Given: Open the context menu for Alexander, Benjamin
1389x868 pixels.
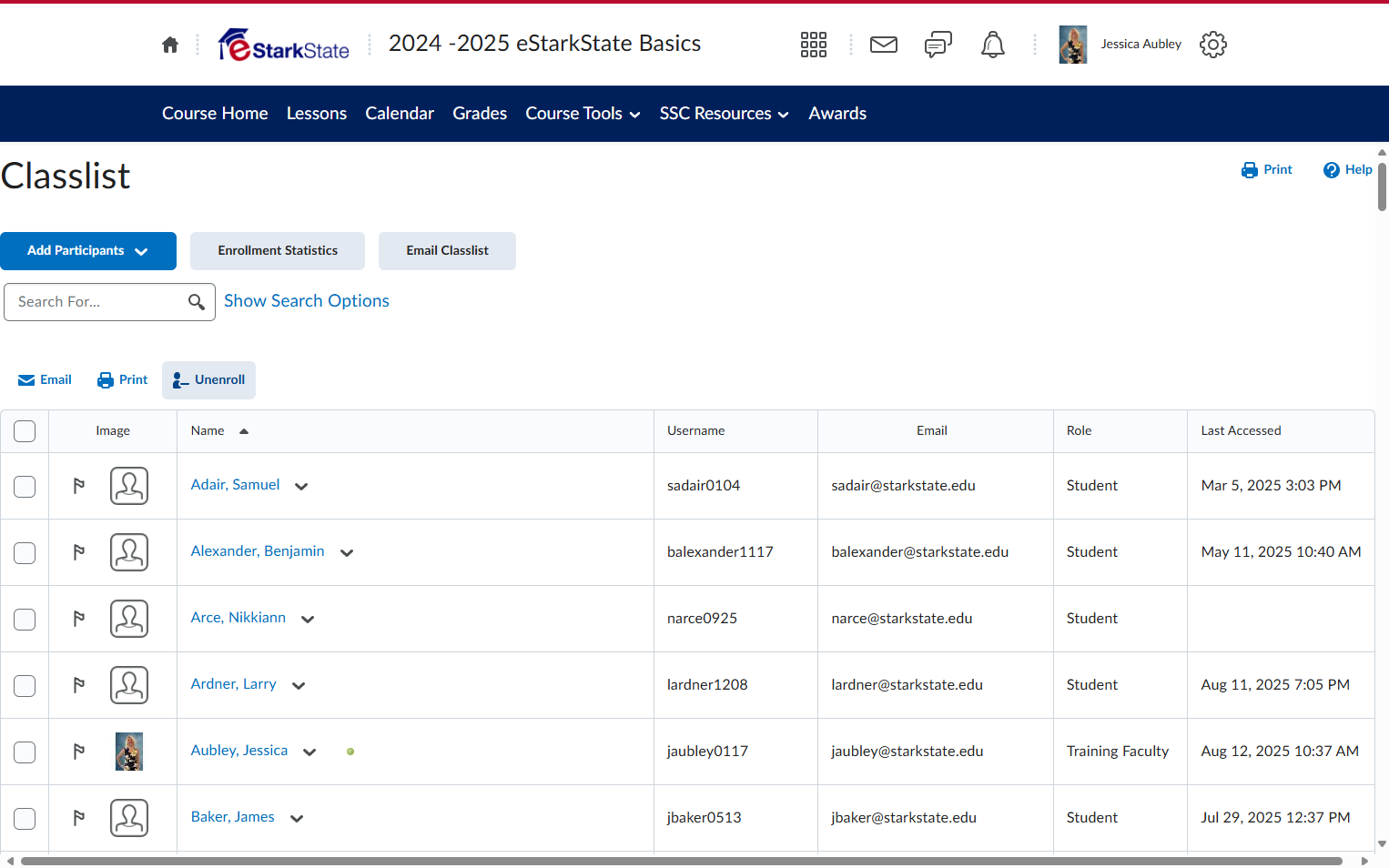Looking at the screenshot, I should [347, 553].
